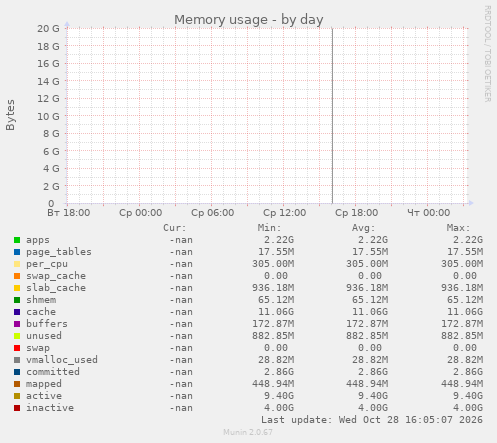Click the per_cpu pale yellow swatch
Viewport: 497px width, 443px height.
coord(17,264)
